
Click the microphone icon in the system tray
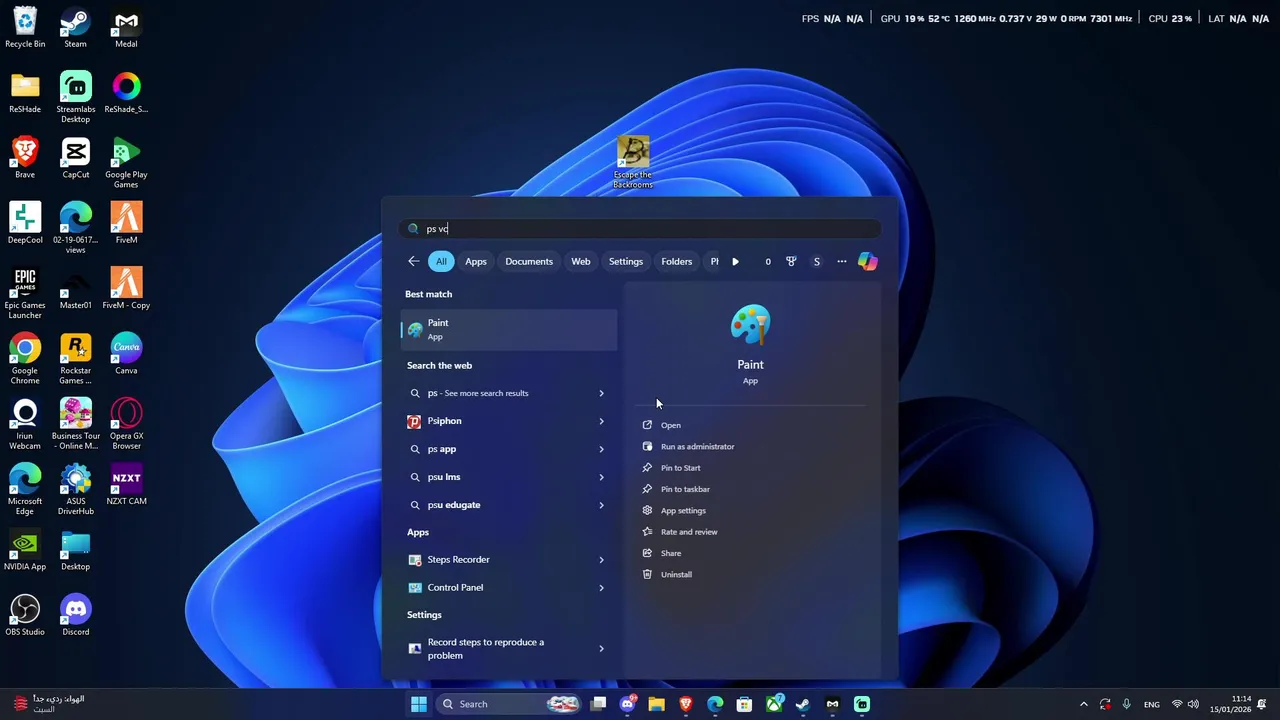[x=1127, y=704]
